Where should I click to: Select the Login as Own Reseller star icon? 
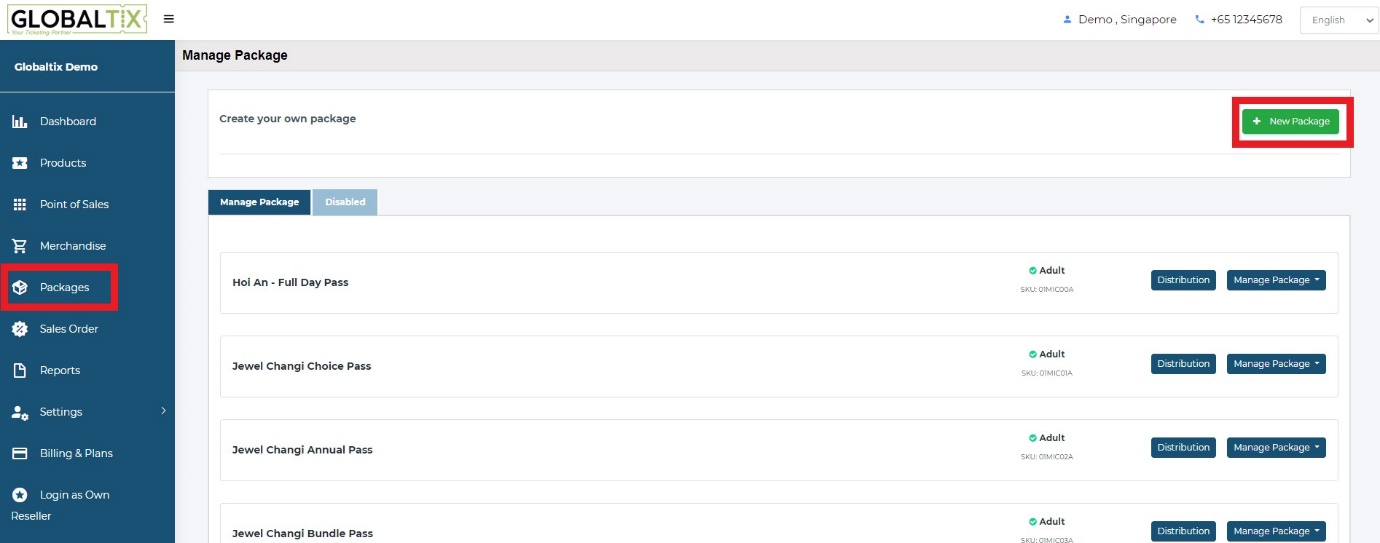(x=19, y=495)
